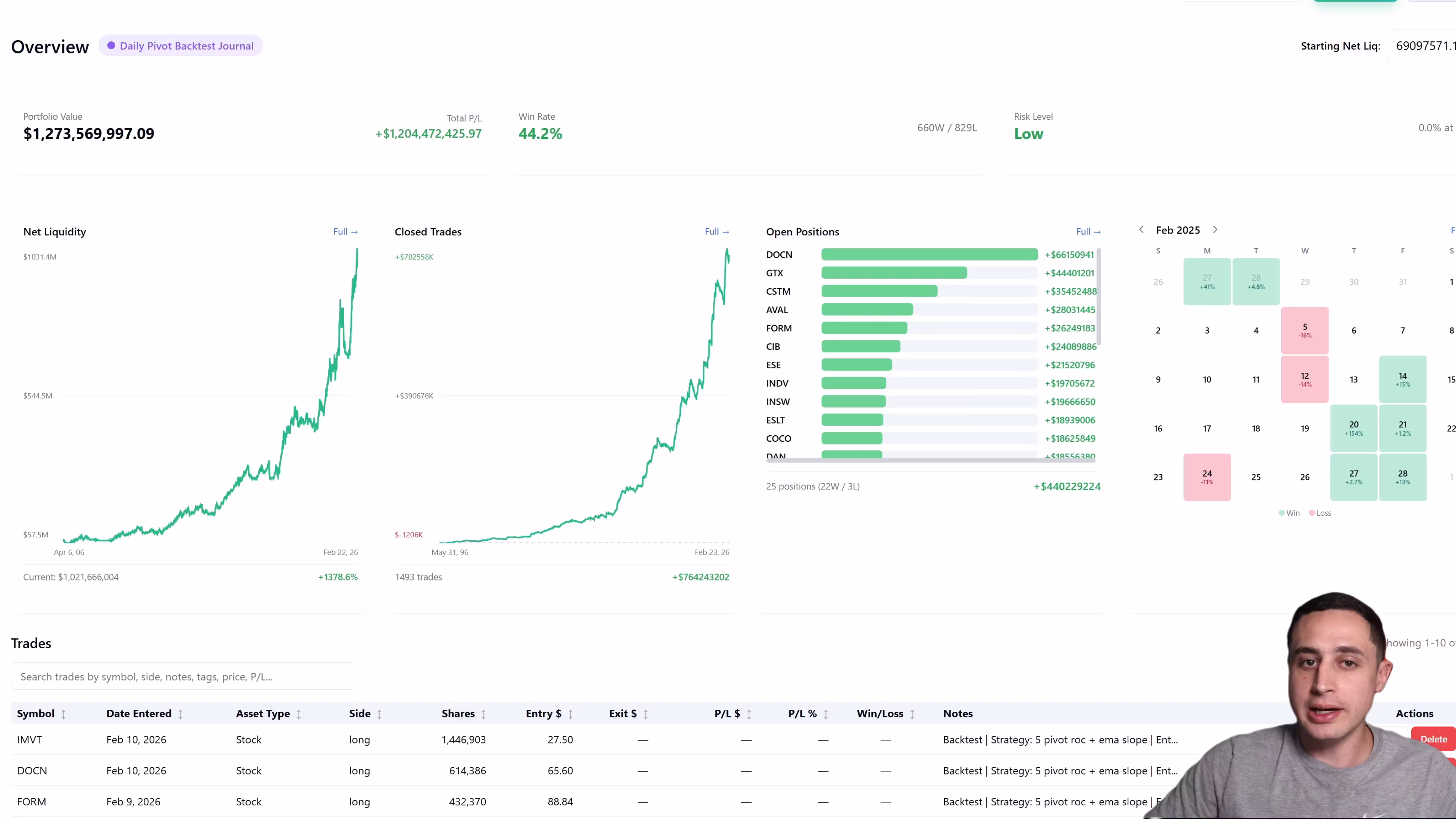Click the Notes column header

click(957, 713)
